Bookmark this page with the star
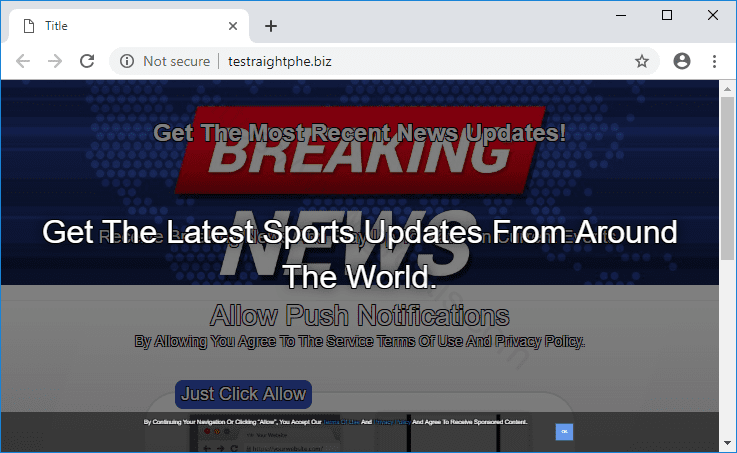Viewport: 737px width, 453px height. coord(642,61)
